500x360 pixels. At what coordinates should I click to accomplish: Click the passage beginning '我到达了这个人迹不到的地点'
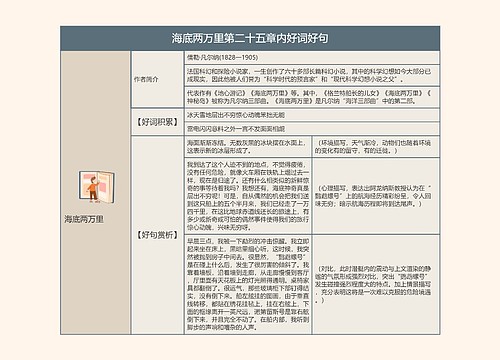click(248, 196)
